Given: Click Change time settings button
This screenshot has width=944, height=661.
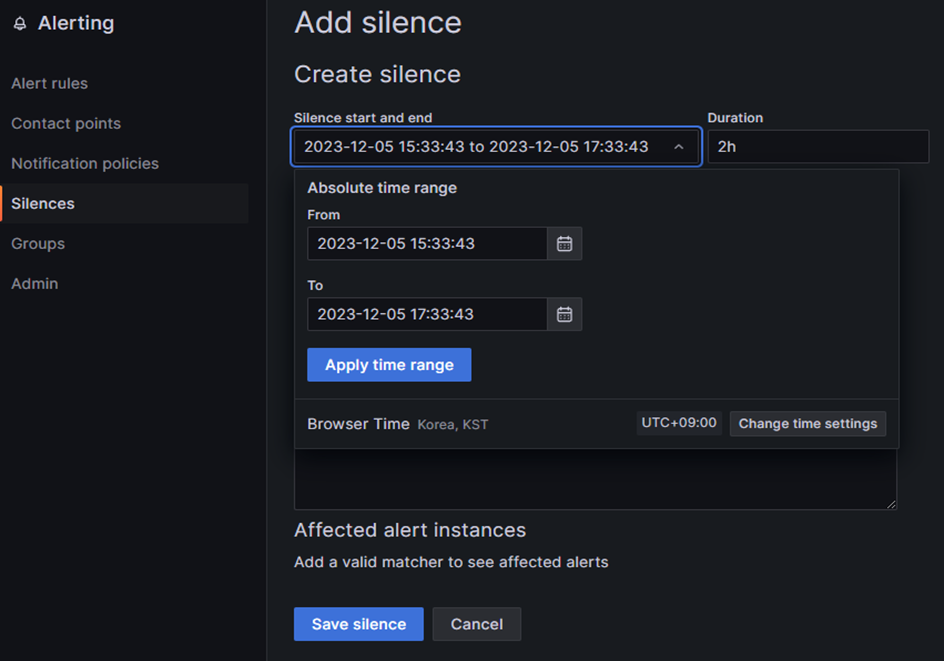Looking at the screenshot, I should 807,424.
